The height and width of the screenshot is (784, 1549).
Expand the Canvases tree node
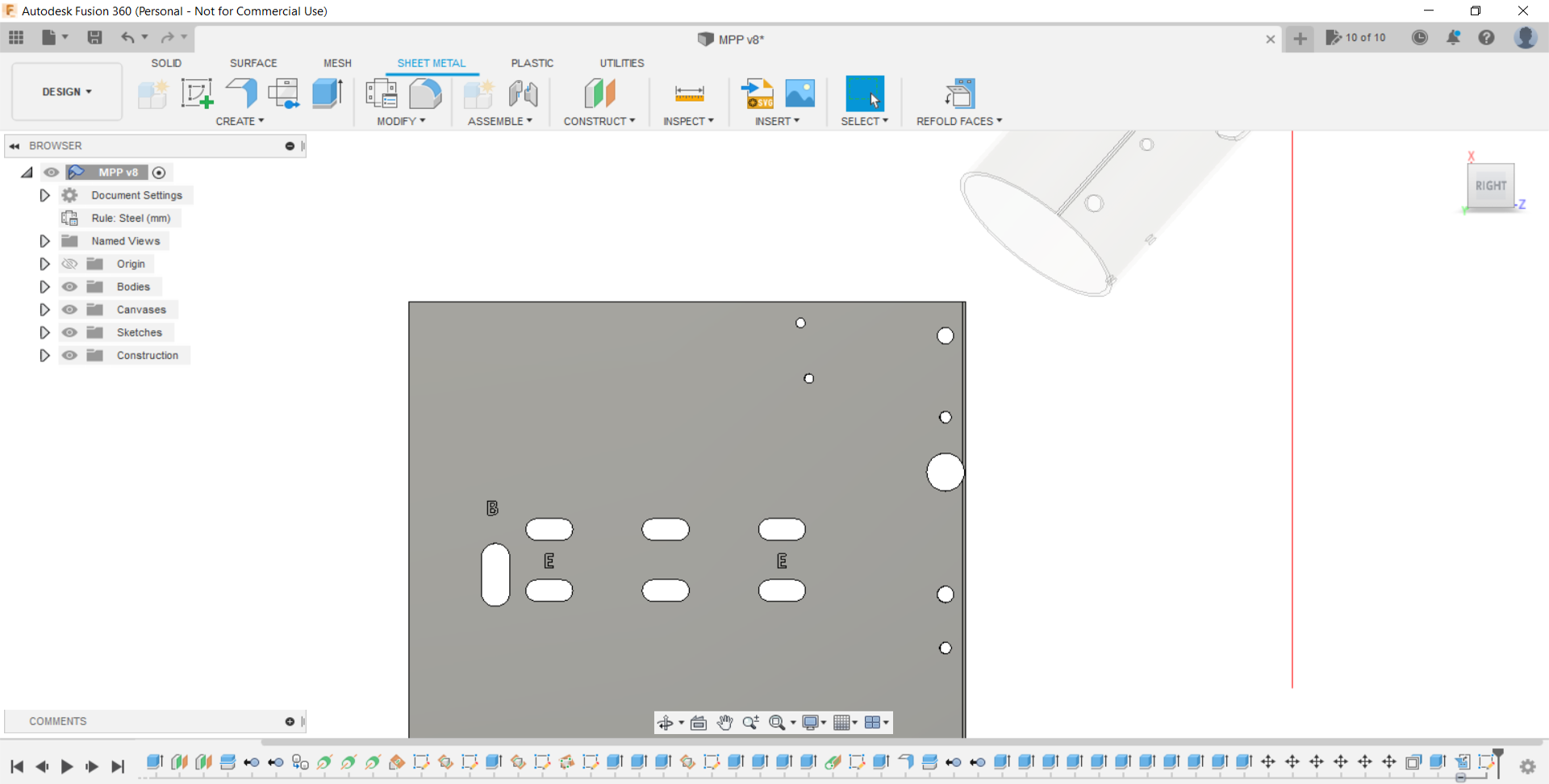click(x=44, y=310)
